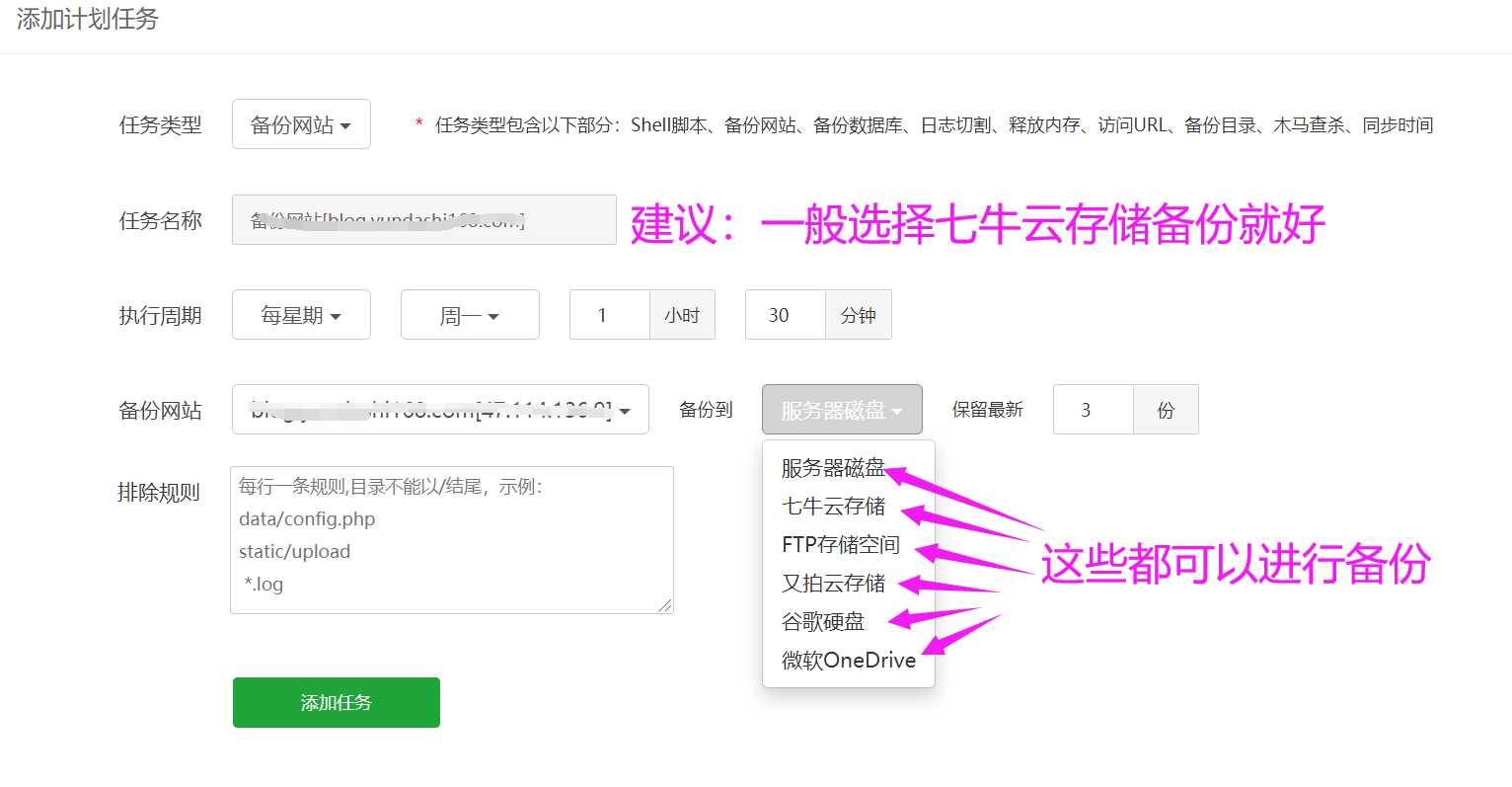Click the 任务名称 input field

424,219
